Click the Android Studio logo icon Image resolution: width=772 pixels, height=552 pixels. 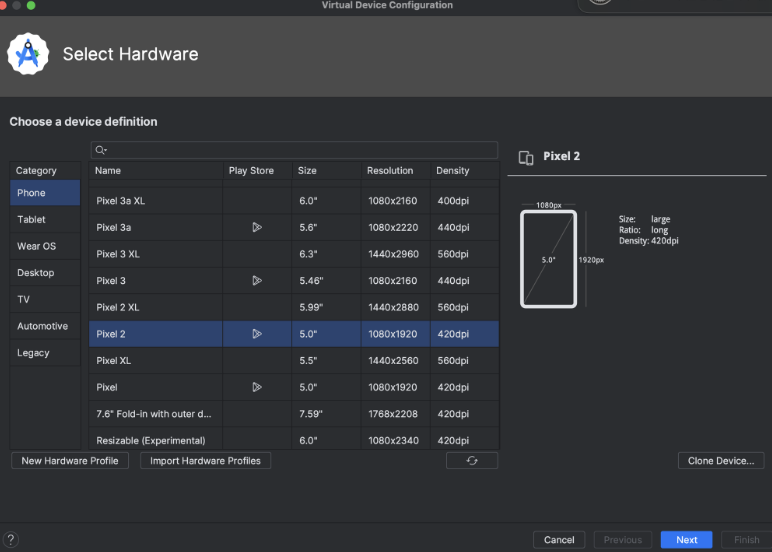click(28, 54)
